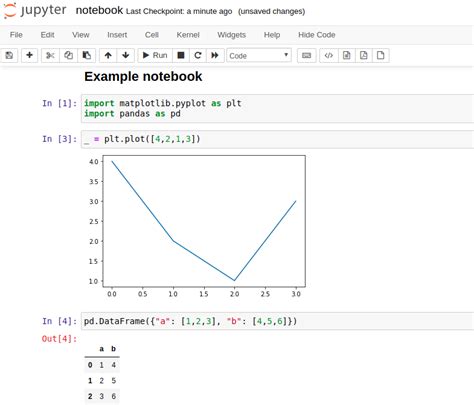The width and height of the screenshot is (474, 405).
Task: Click the Hide Code menu item
Action: (317, 35)
